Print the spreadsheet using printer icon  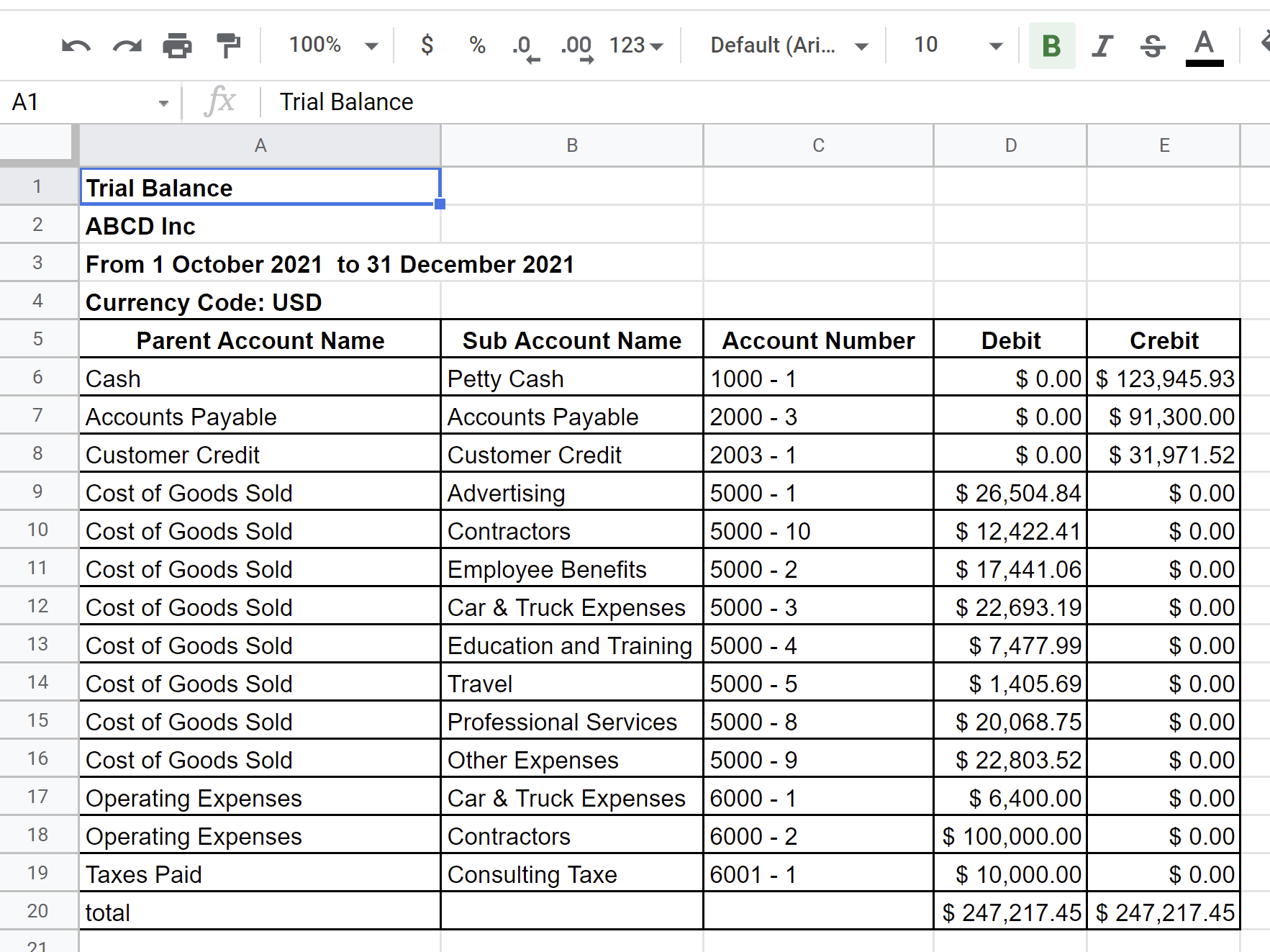(177, 46)
